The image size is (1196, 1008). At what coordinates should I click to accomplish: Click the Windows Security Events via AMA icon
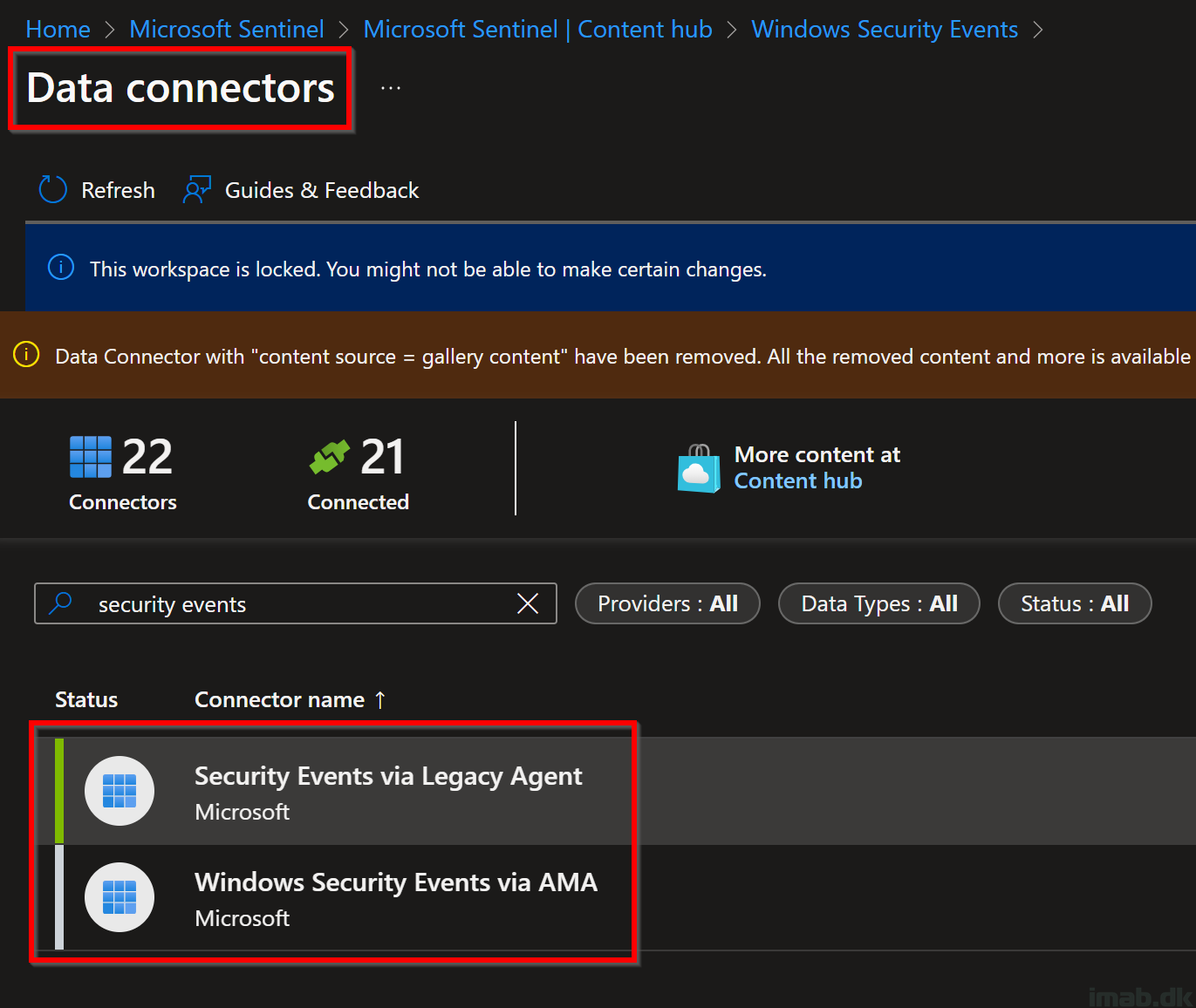tap(120, 897)
